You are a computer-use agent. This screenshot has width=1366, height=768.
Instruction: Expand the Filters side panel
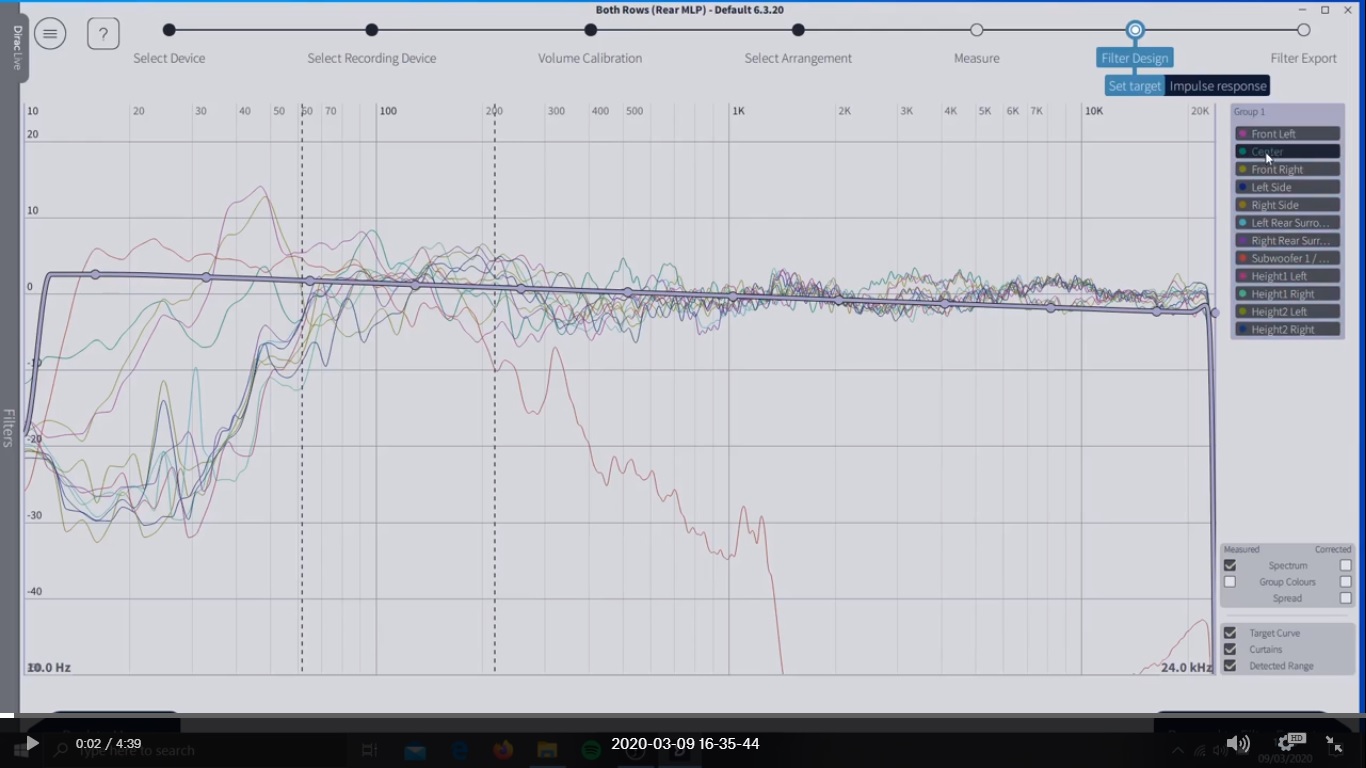pos(9,427)
